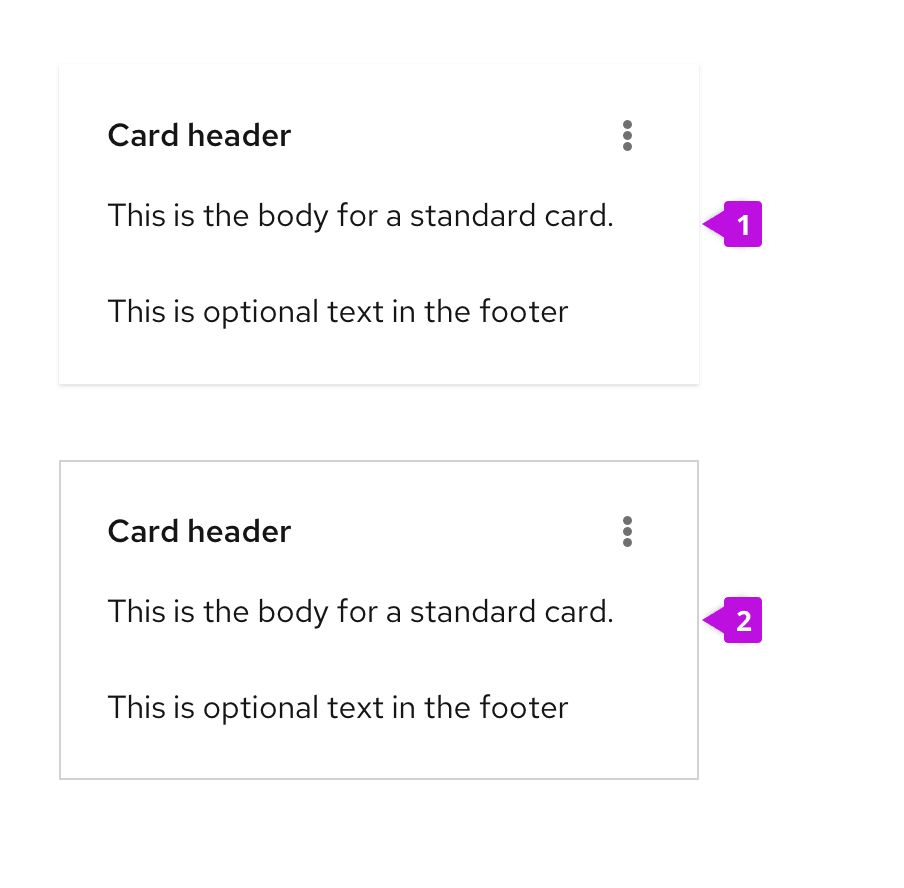Select the top card's "Card header" title

pos(199,136)
